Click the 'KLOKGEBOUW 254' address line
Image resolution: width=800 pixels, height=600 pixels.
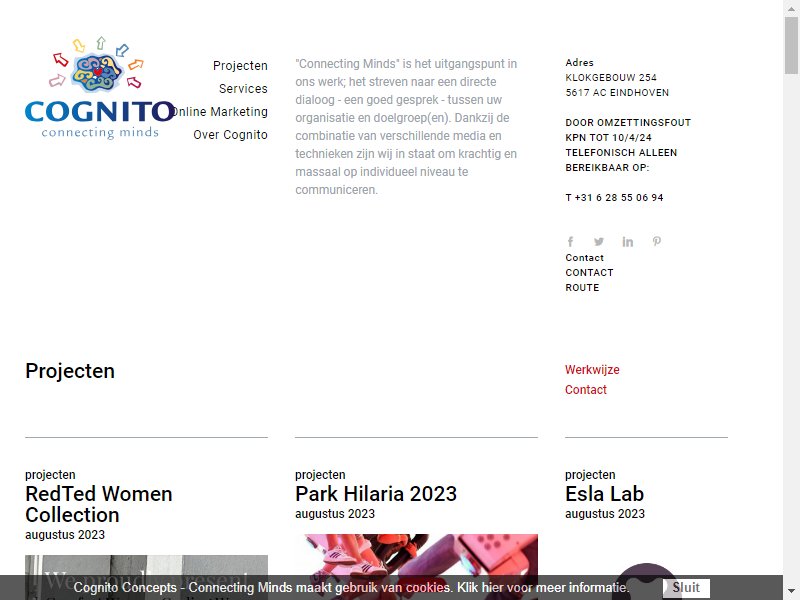(611, 78)
